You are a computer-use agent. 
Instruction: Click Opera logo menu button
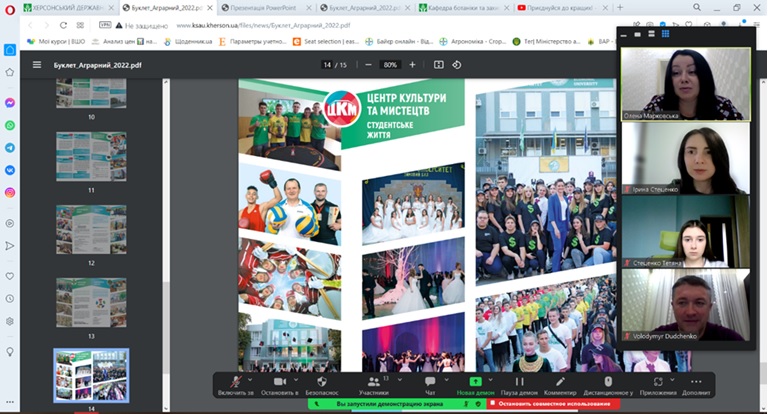tap(10, 10)
